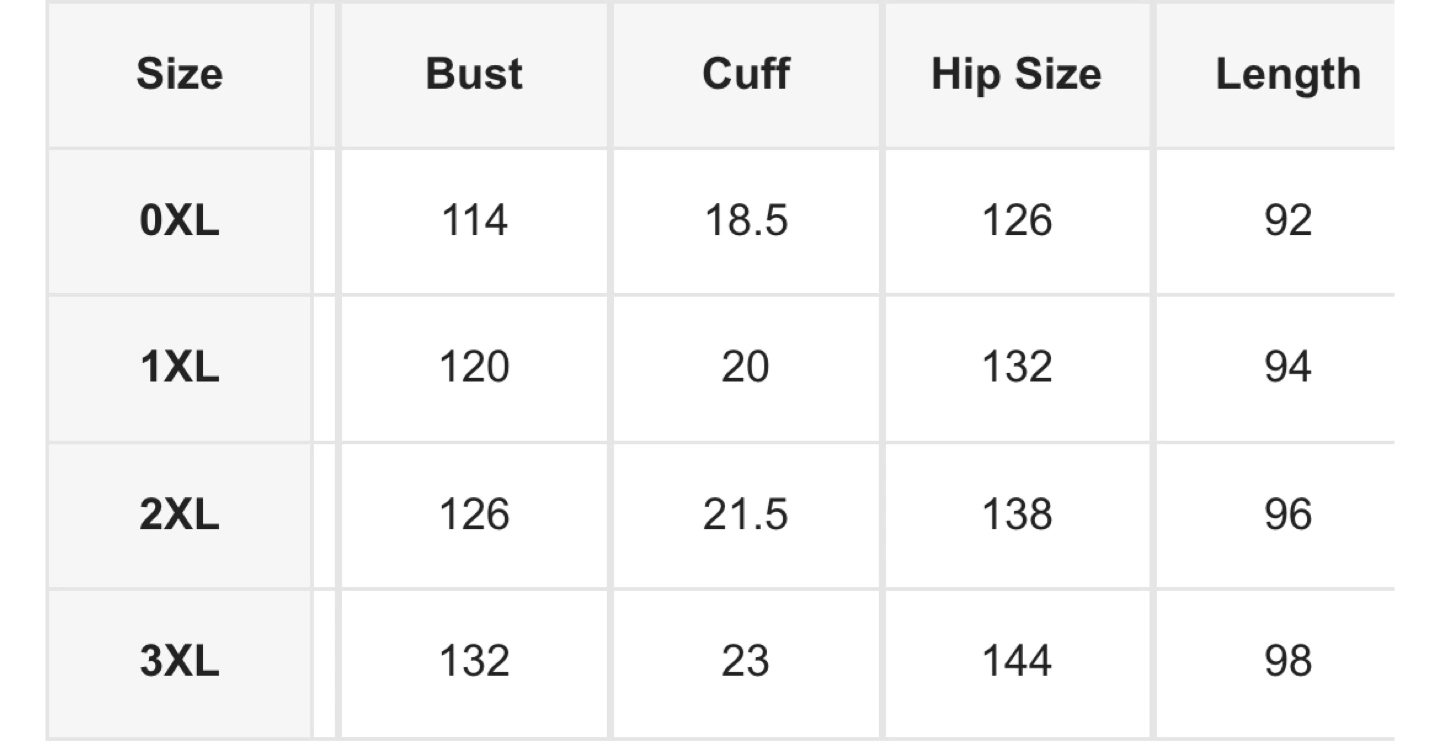The height and width of the screenshot is (752, 1440).
Task: Click the 2XL size row label
Action: tap(179, 515)
